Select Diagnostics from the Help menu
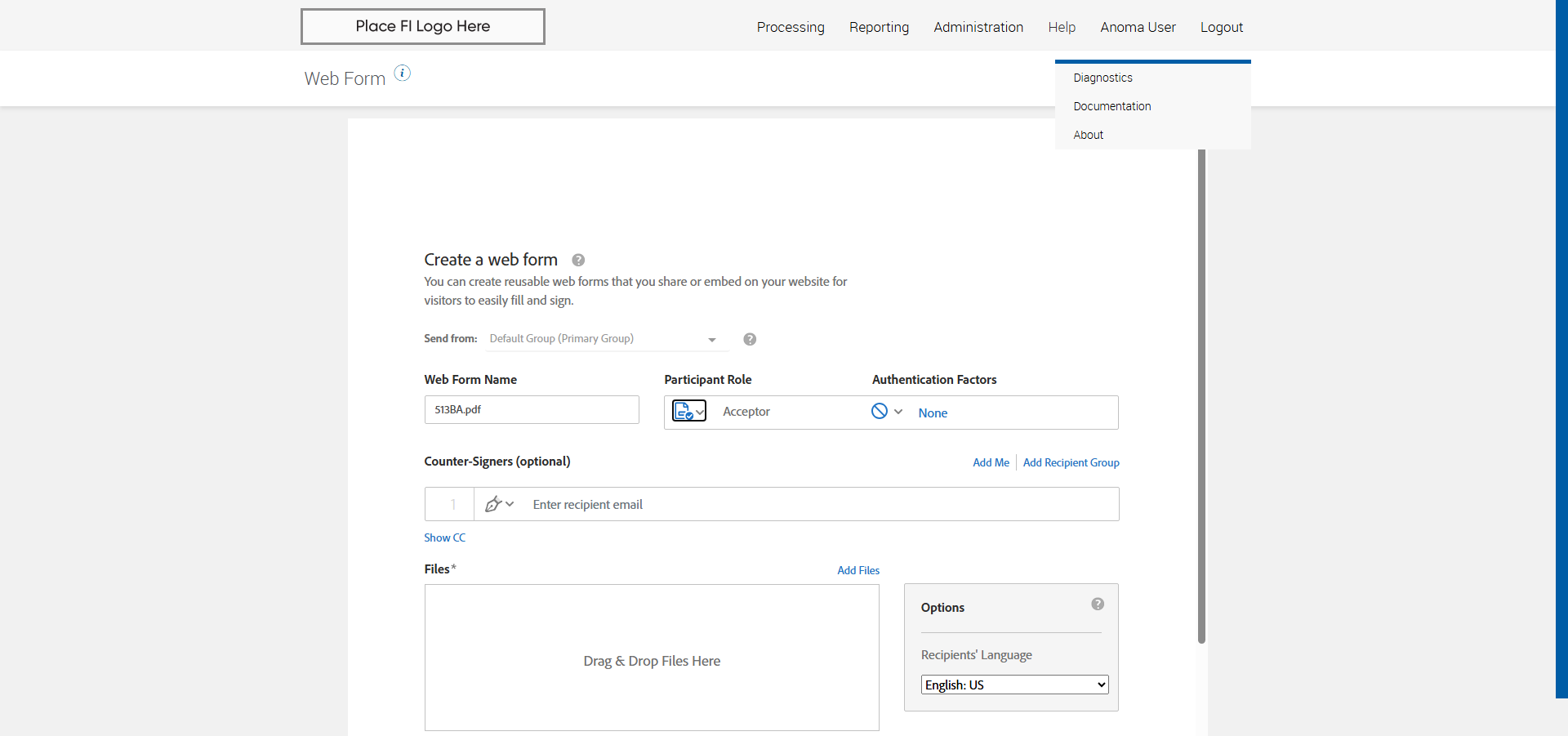The height and width of the screenshot is (736, 1568). click(x=1102, y=78)
